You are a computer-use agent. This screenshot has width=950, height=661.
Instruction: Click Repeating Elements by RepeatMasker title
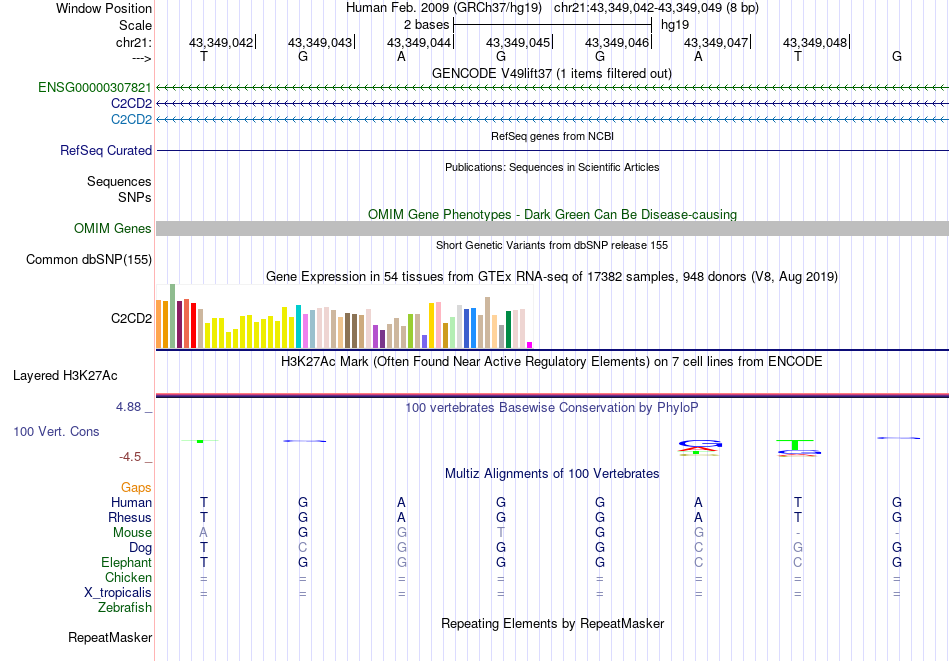tap(553, 623)
